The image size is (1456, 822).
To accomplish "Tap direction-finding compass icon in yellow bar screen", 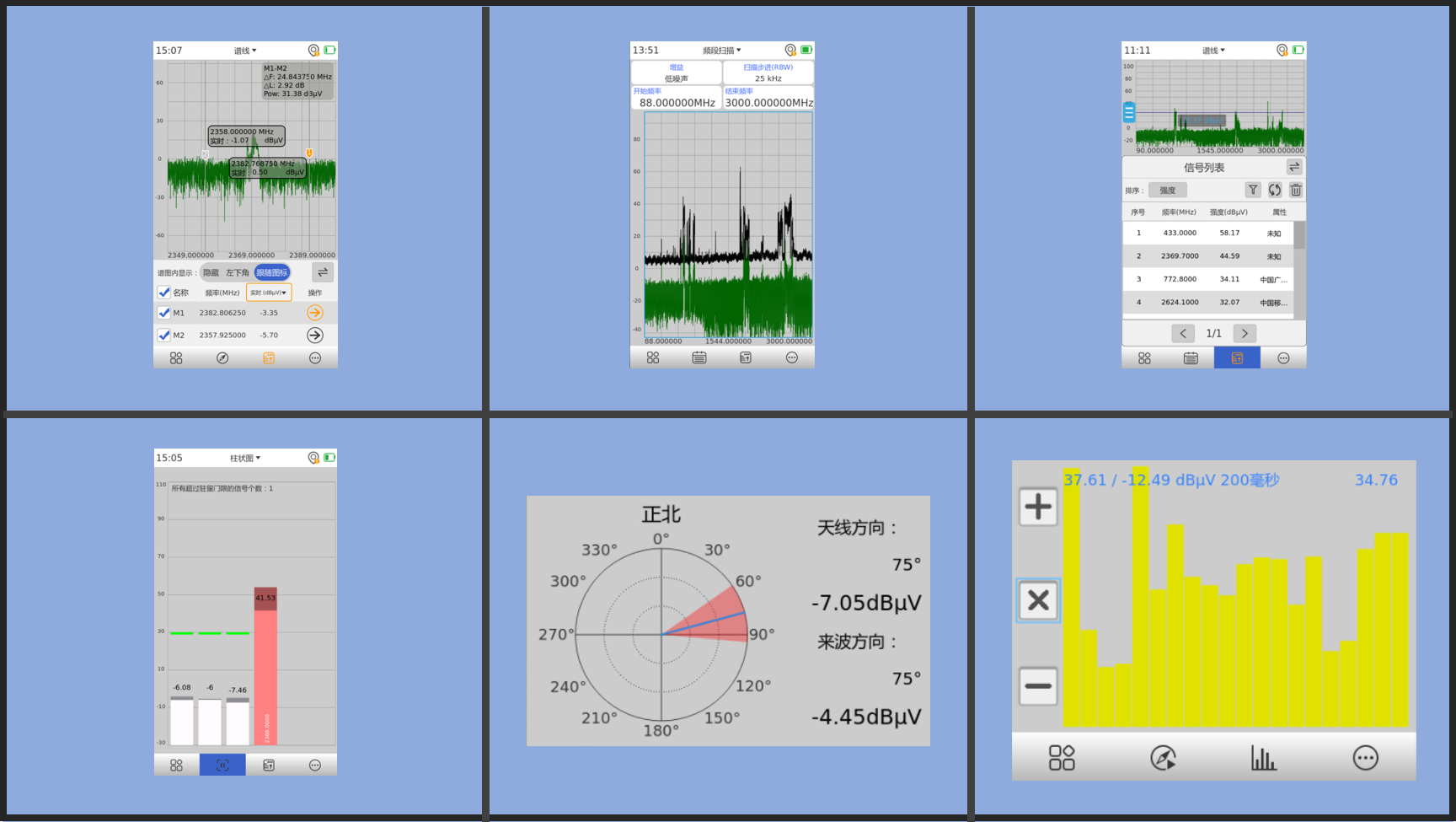I will pos(1163,758).
